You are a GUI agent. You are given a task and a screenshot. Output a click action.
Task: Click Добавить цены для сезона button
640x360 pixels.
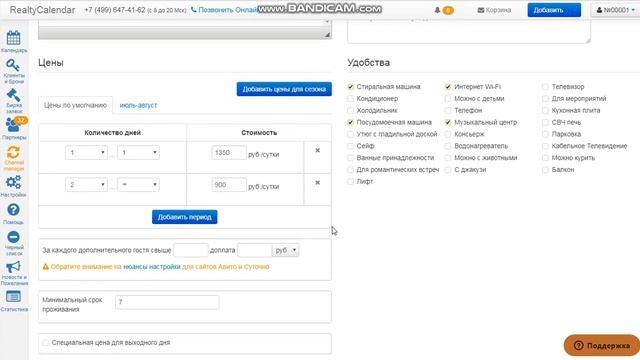coord(284,89)
